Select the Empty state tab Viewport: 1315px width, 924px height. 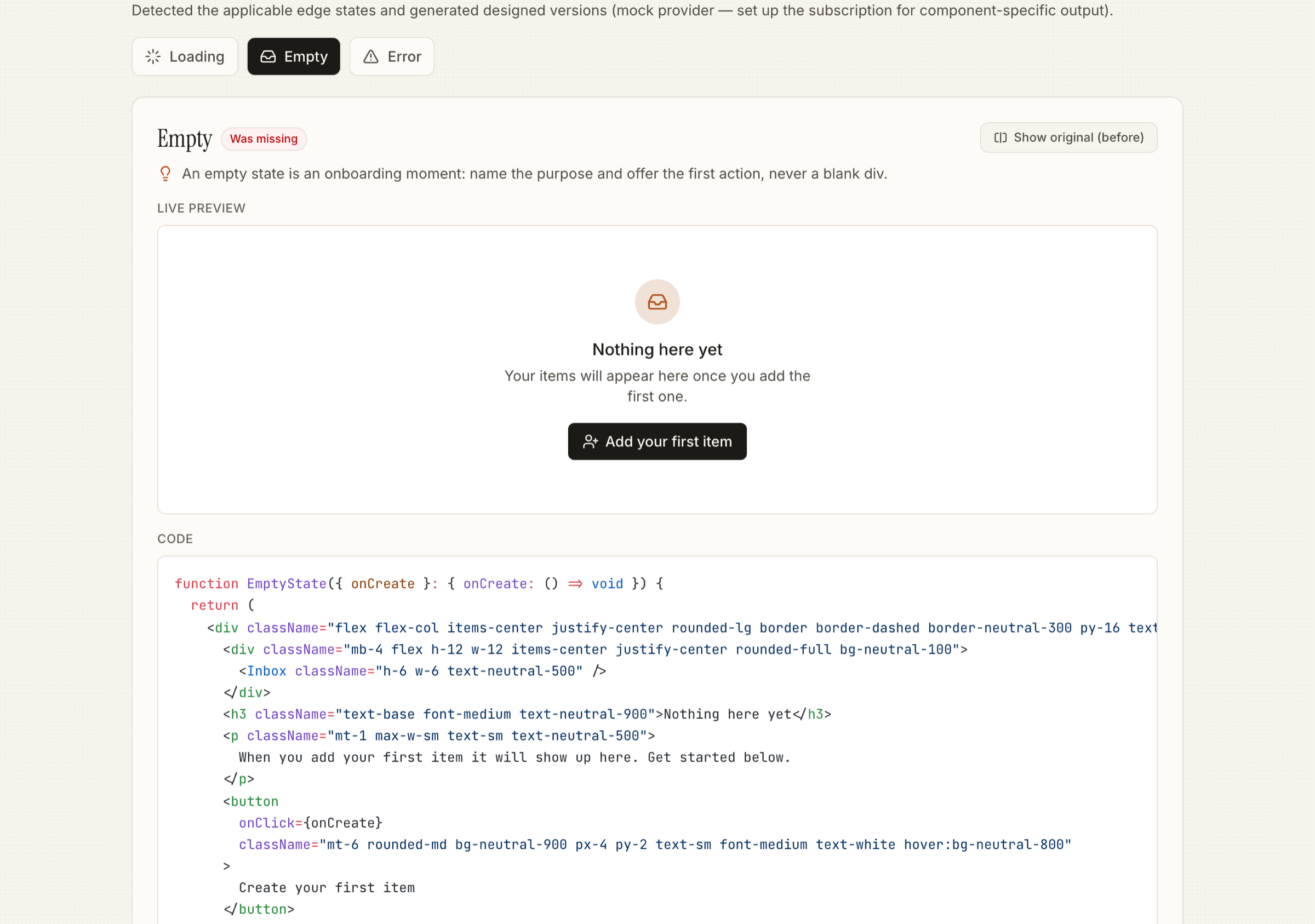pos(293,56)
